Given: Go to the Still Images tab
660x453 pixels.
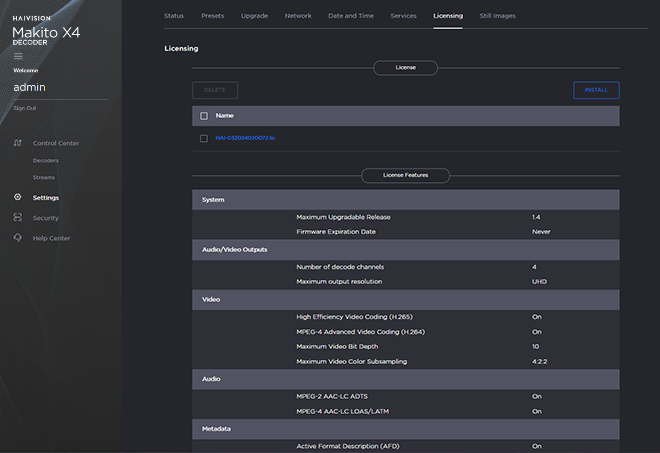Looking at the screenshot, I should coord(499,16).
